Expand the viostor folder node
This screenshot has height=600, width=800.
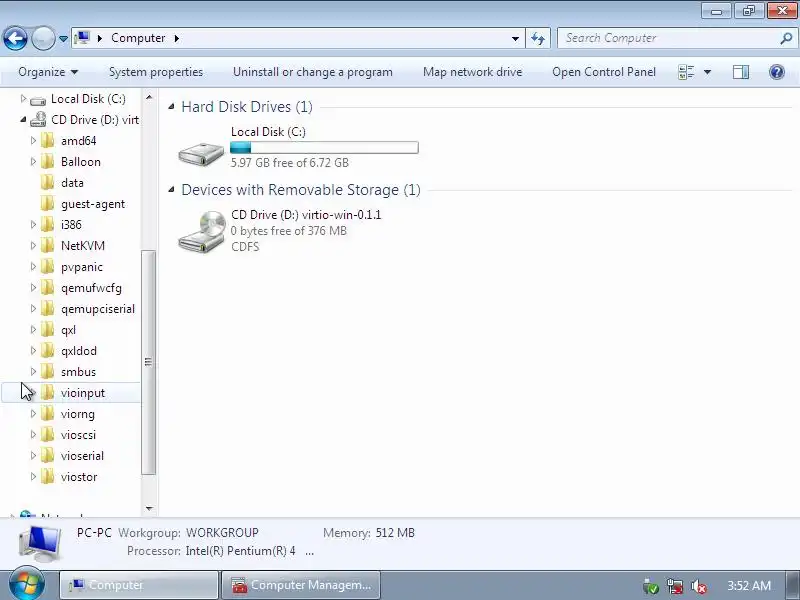tap(33, 477)
